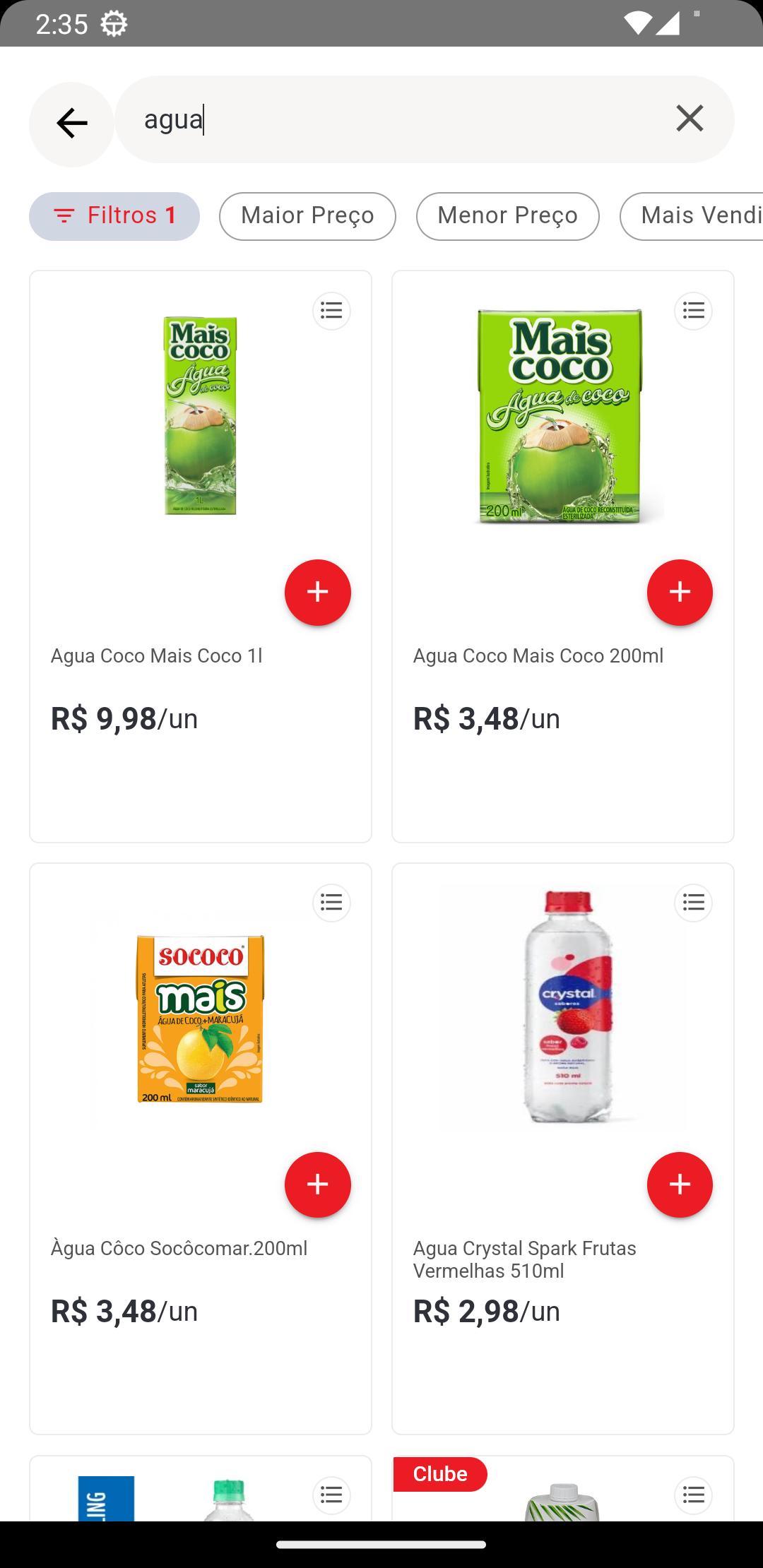The width and height of the screenshot is (763, 1568).
Task: Sort by Menor Preço
Action: pyautogui.click(x=507, y=216)
